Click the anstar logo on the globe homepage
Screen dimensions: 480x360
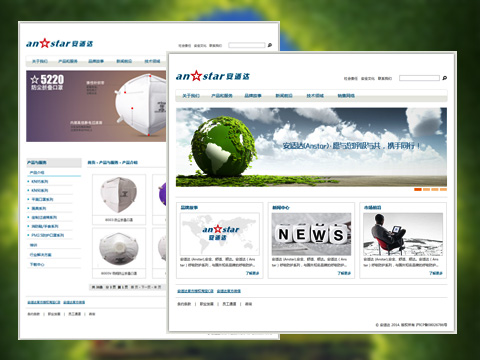[x=213, y=76]
